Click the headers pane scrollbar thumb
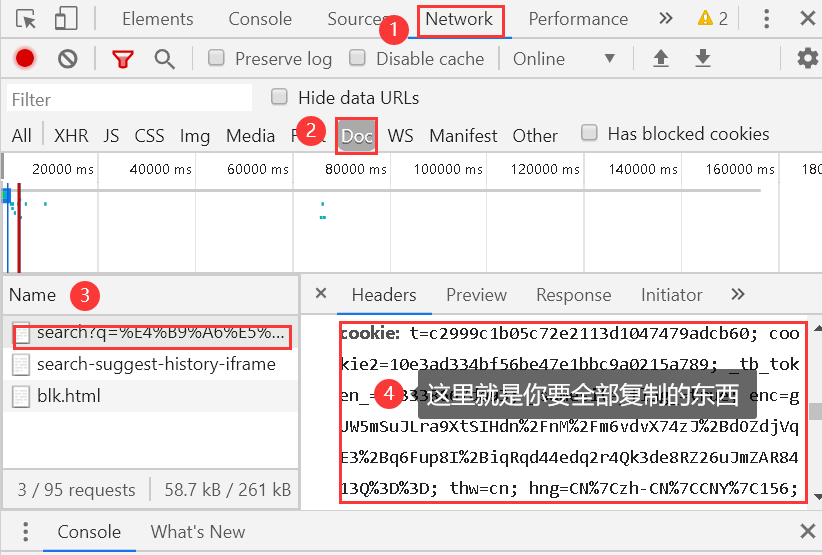Image resolution: width=822 pixels, height=555 pixels. point(815,411)
